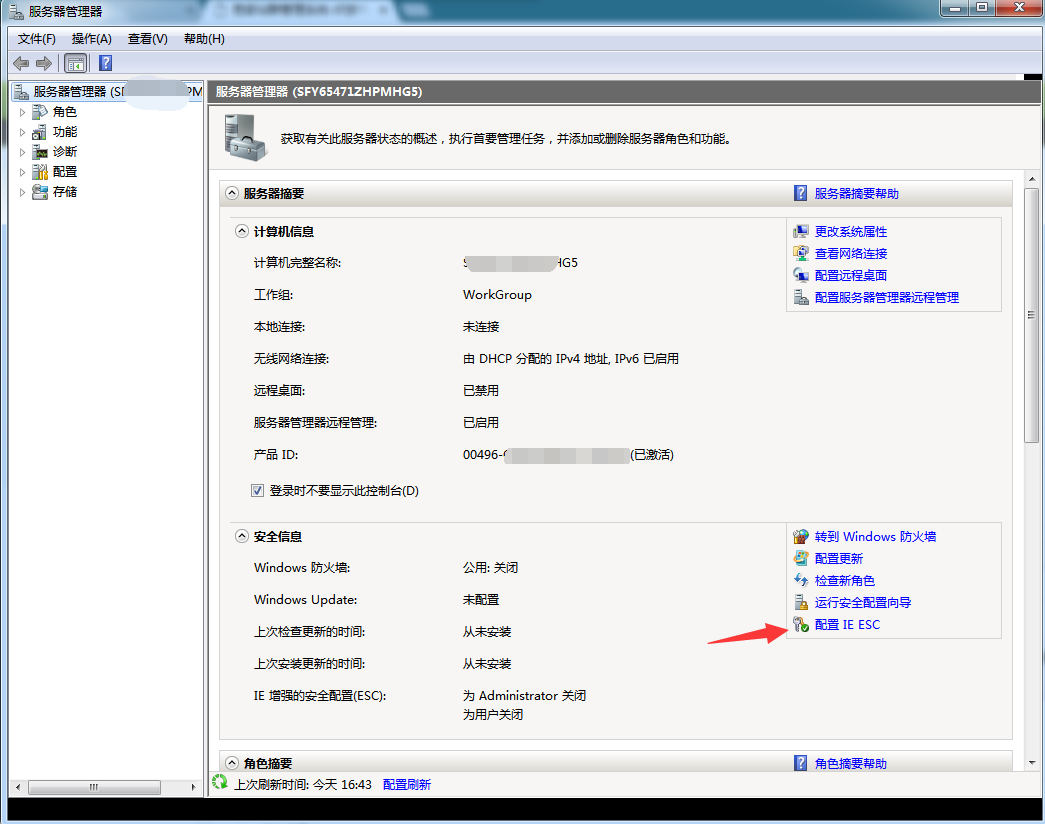
Task: Collapse the 安全信息 section chevron
Action: point(242,537)
